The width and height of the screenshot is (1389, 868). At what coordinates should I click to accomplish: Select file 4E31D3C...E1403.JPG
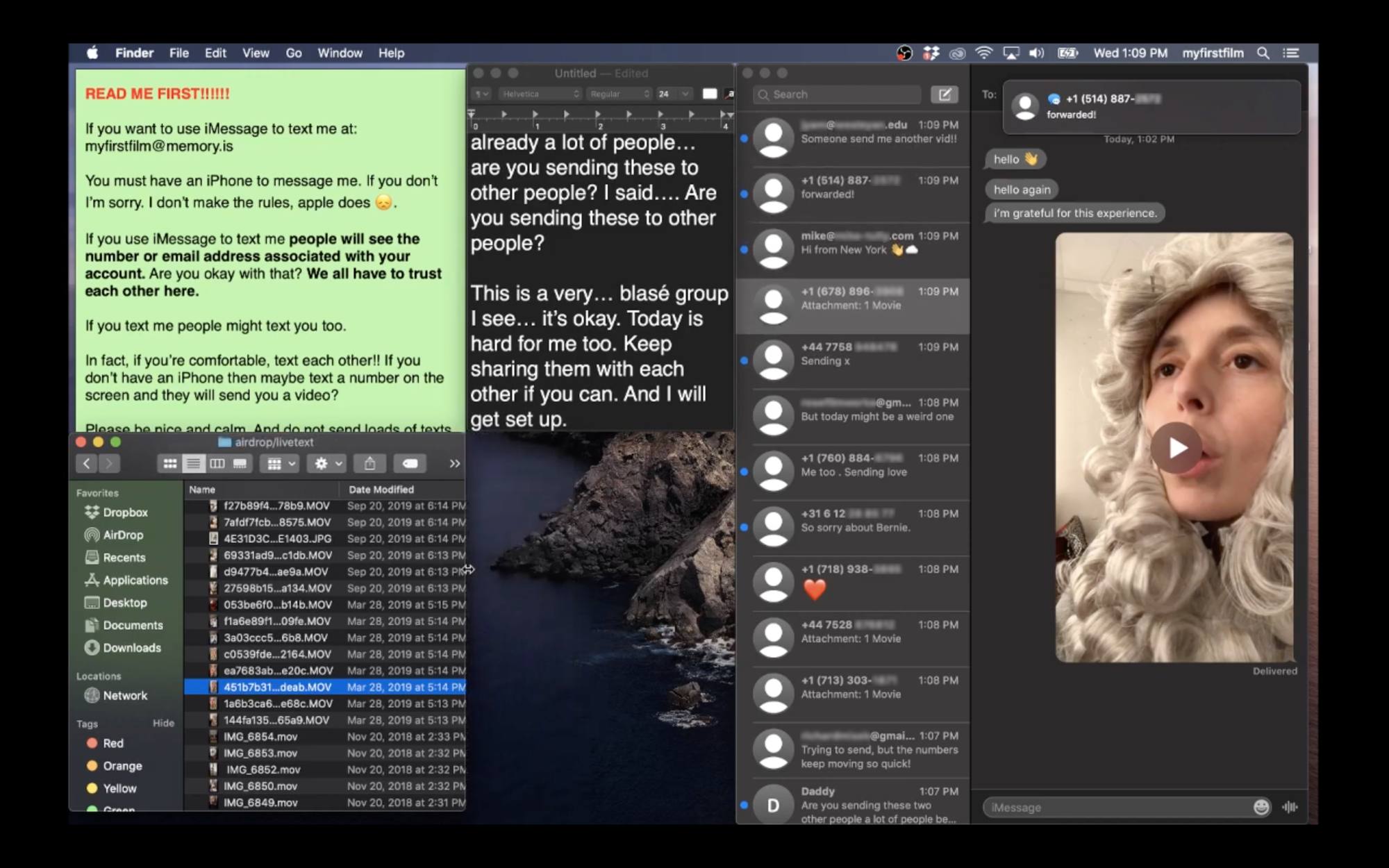[325, 539]
